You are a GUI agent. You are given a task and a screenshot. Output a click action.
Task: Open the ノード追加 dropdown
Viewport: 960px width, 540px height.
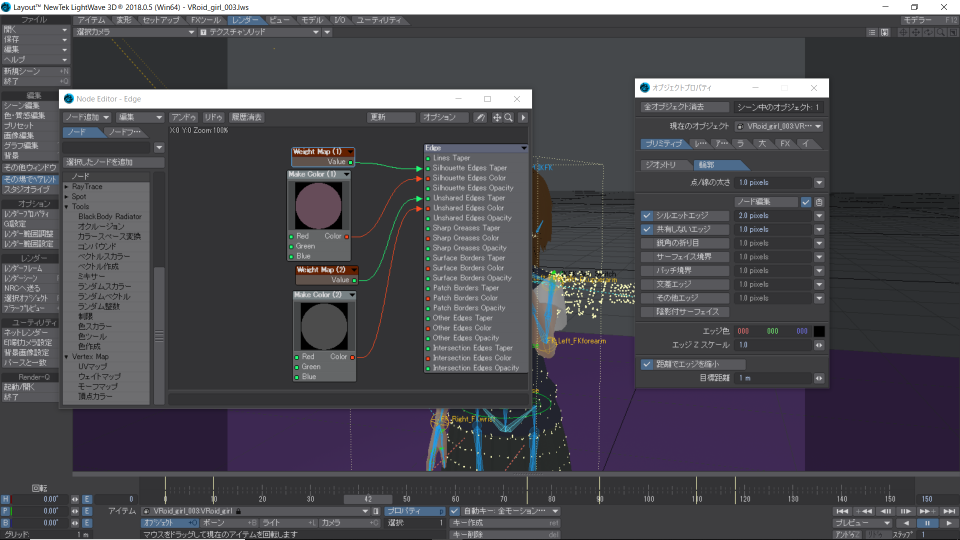[x=87, y=118]
